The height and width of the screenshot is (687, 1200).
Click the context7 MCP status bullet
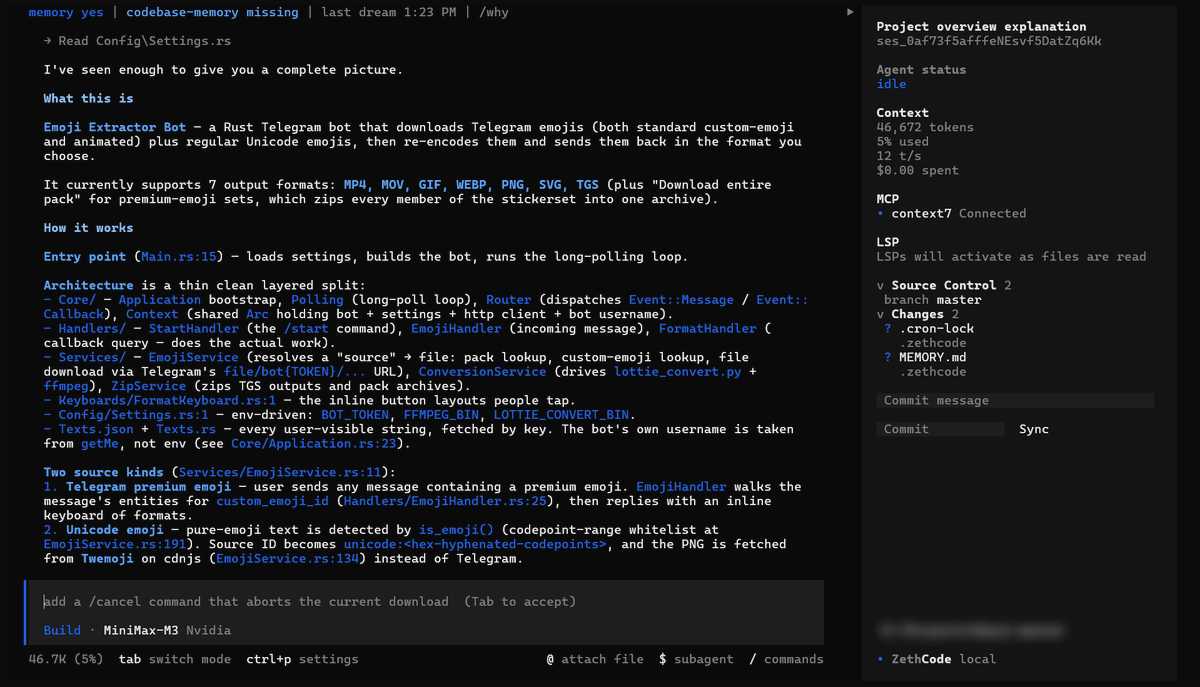(x=881, y=214)
